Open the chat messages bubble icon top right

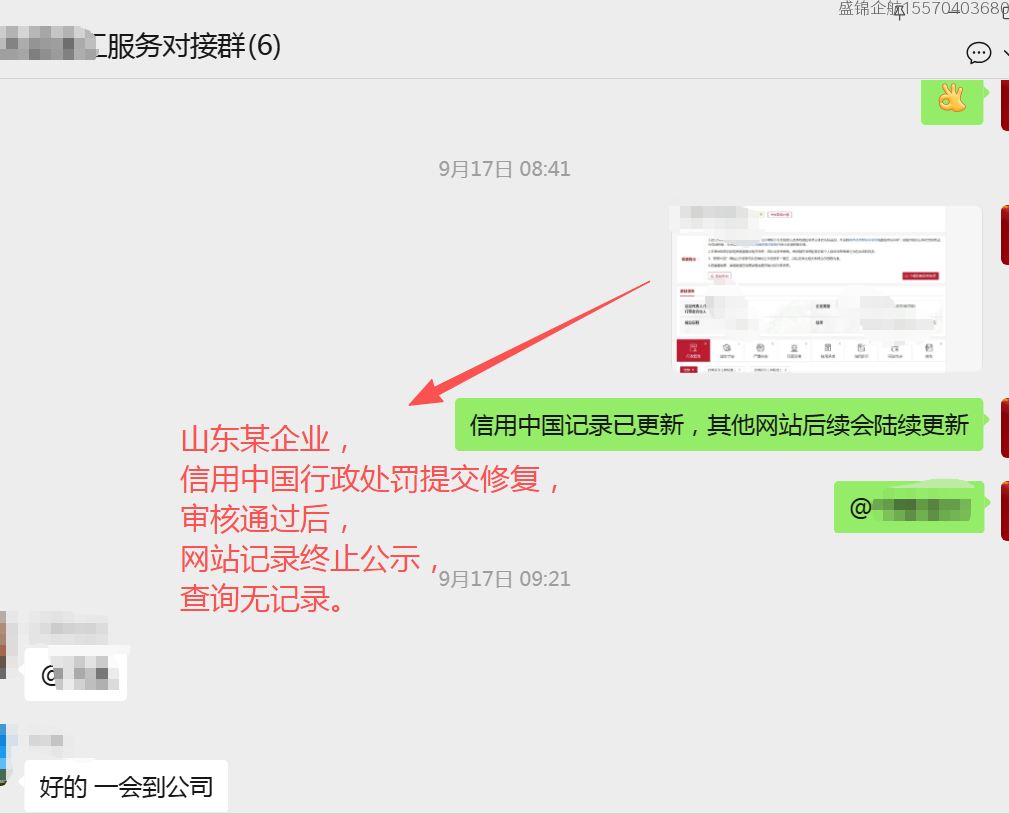[978, 52]
